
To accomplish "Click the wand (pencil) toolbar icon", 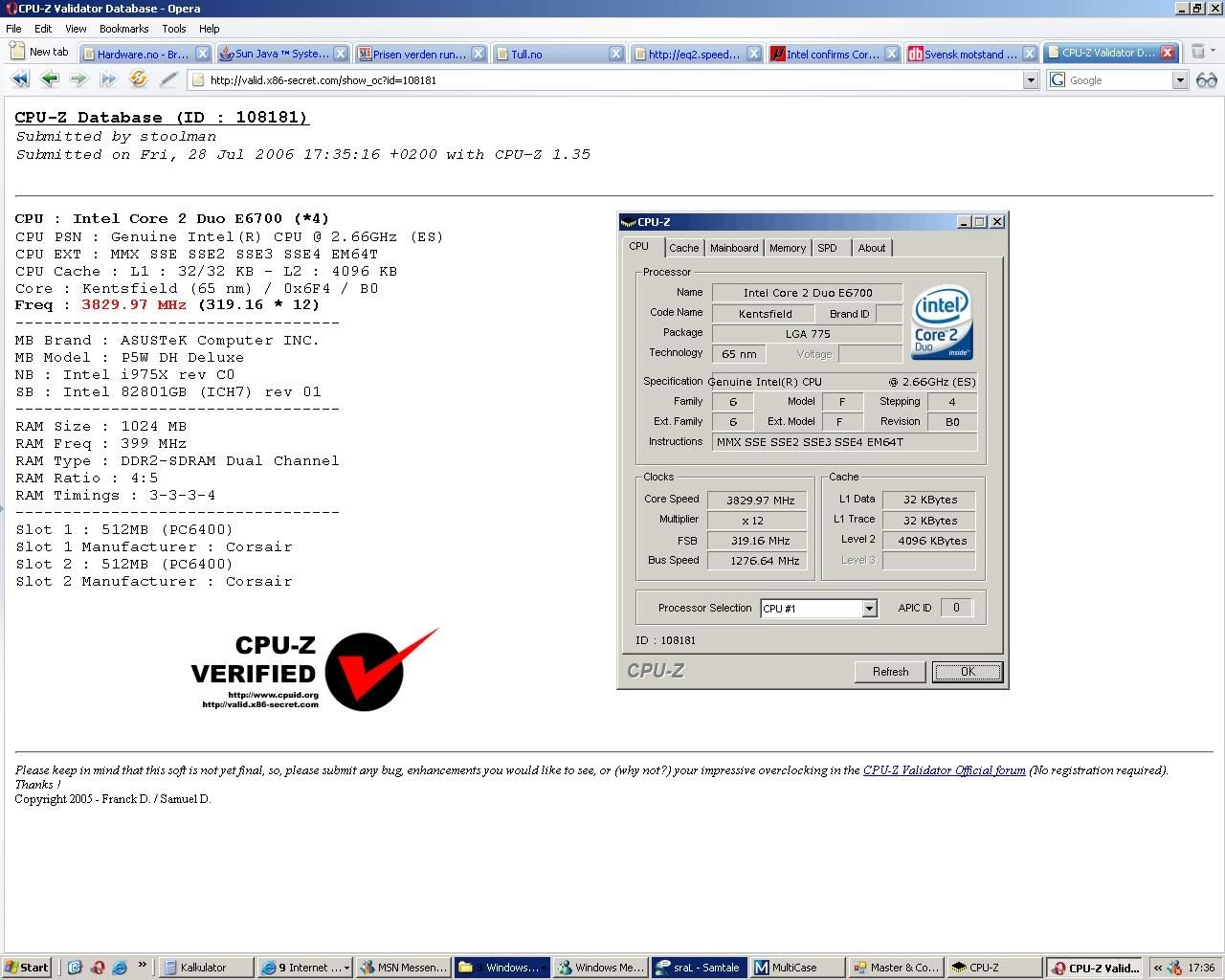I will [168, 79].
